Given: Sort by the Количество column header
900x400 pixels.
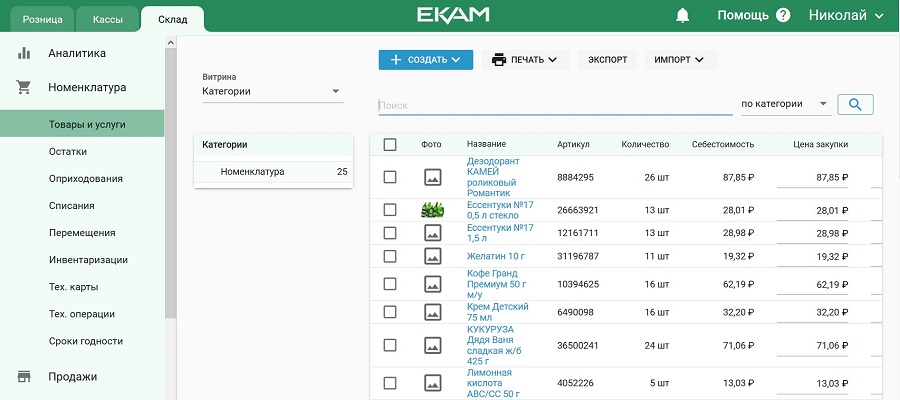Looking at the screenshot, I should pos(645,145).
